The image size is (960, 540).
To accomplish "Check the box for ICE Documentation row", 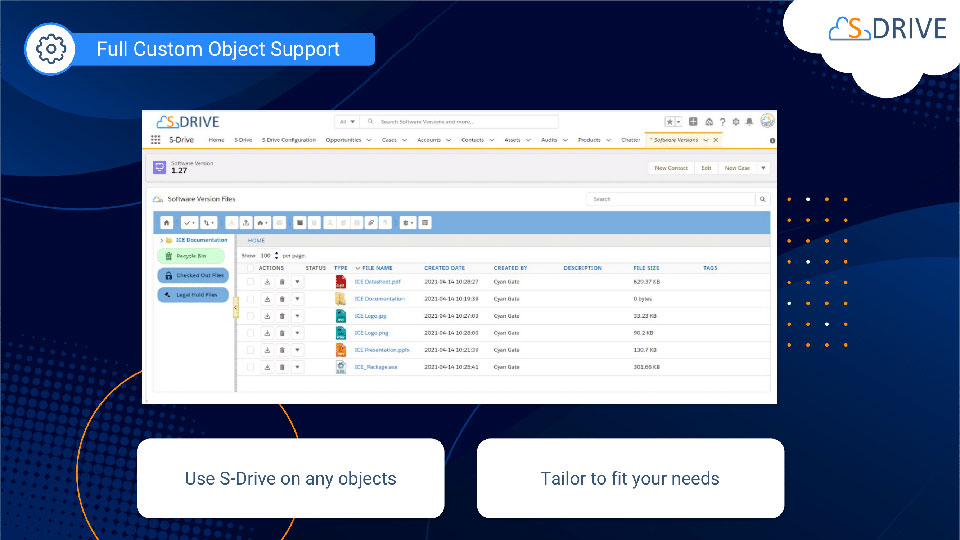I will (250, 299).
